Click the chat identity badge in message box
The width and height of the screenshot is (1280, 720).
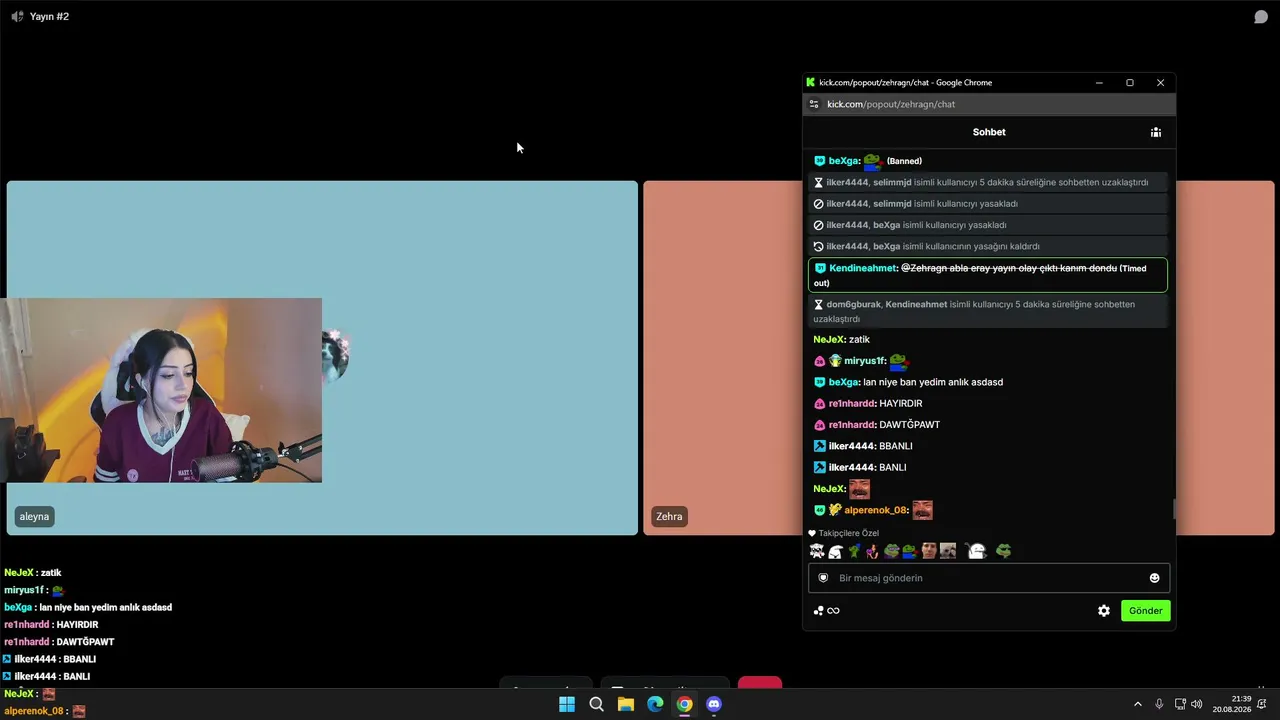click(823, 578)
